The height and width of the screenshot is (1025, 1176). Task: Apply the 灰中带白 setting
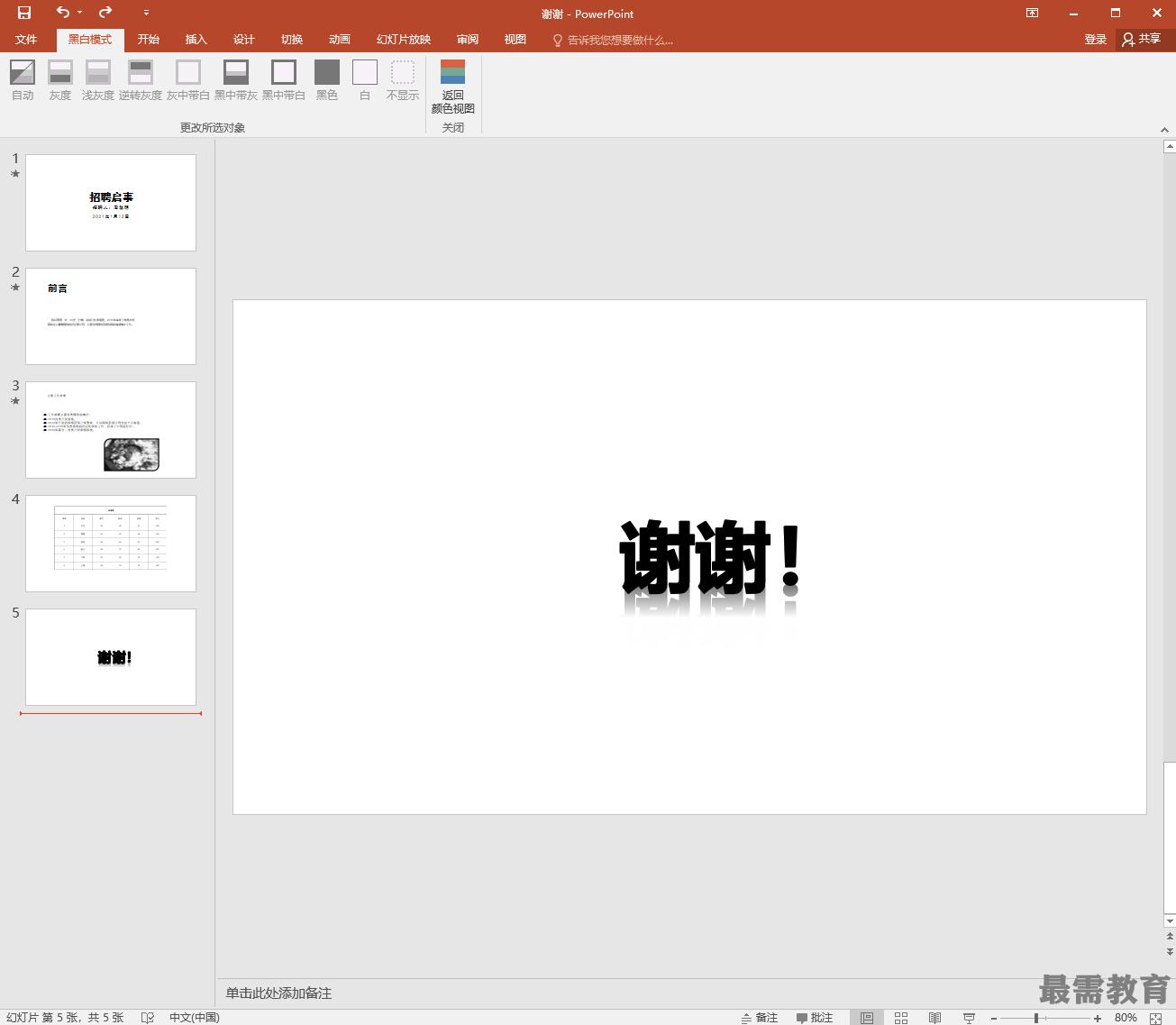(188, 79)
